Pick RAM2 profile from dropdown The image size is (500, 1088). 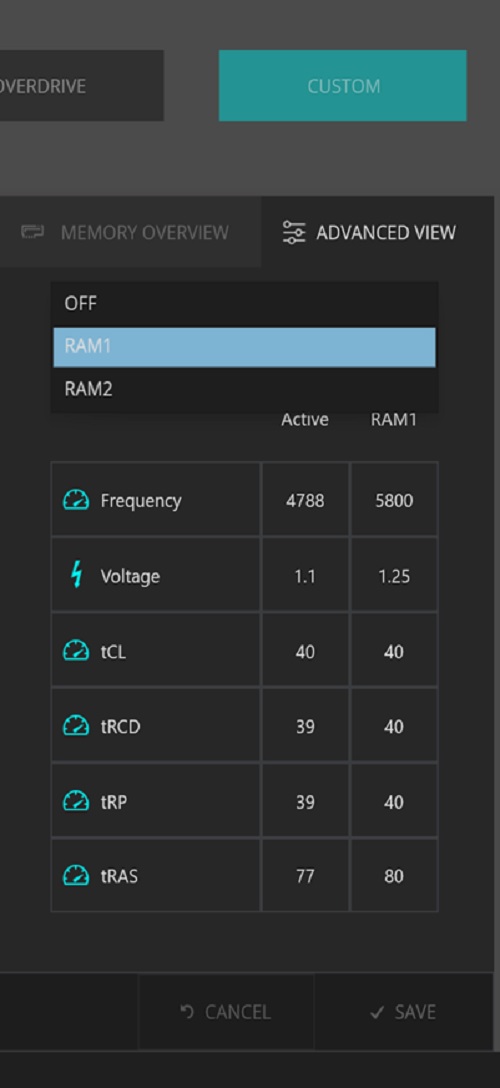tap(244, 389)
